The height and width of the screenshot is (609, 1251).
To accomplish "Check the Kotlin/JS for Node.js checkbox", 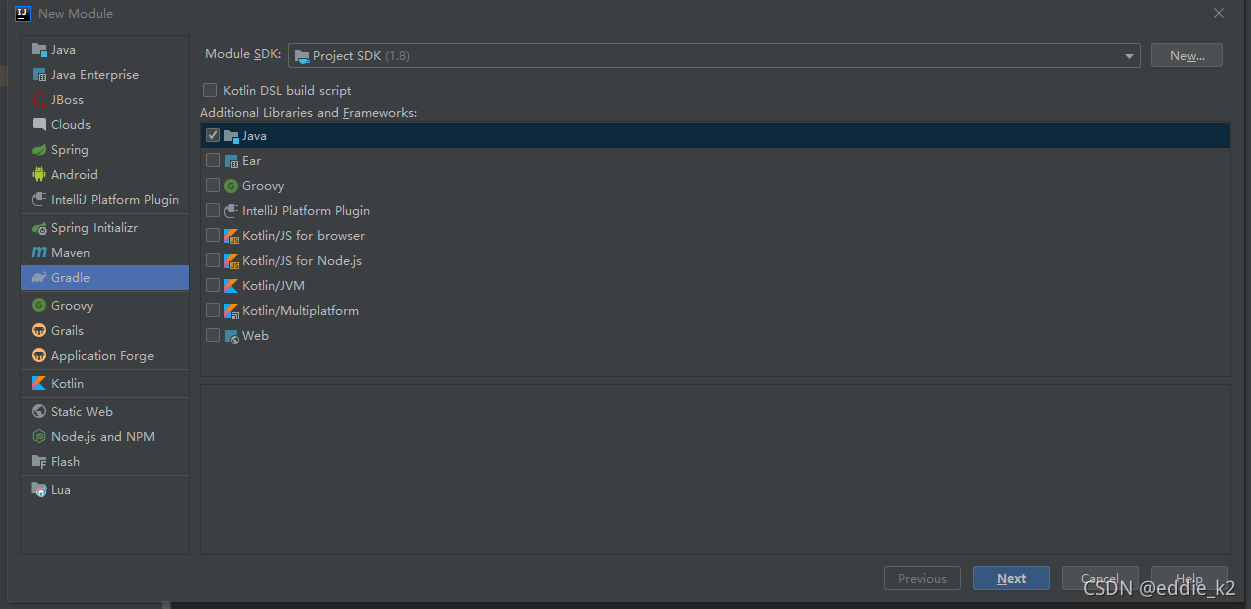I will (213, 260).
